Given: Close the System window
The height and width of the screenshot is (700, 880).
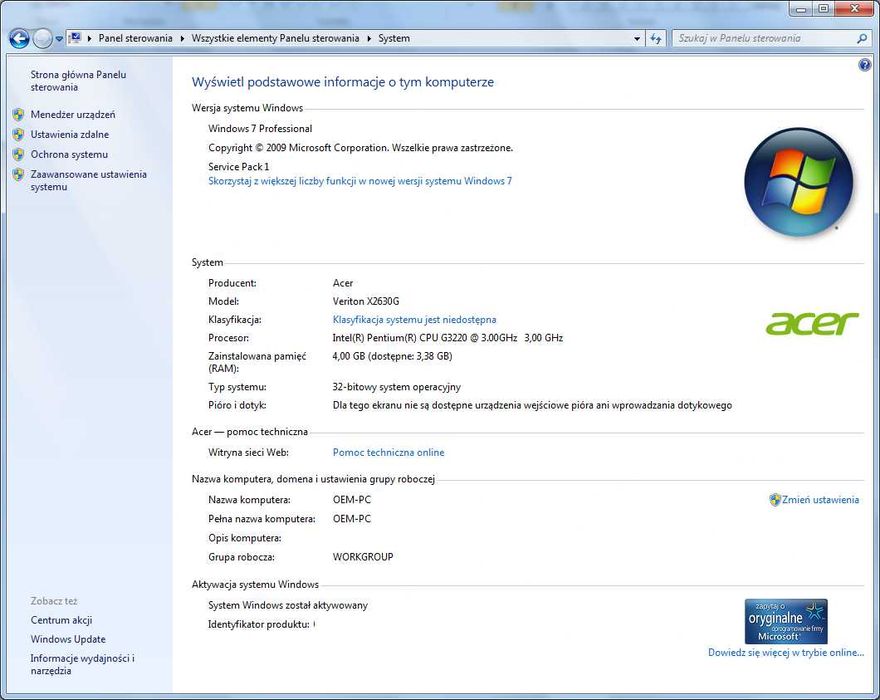Looking at the screenshot, I should (854, 9).
